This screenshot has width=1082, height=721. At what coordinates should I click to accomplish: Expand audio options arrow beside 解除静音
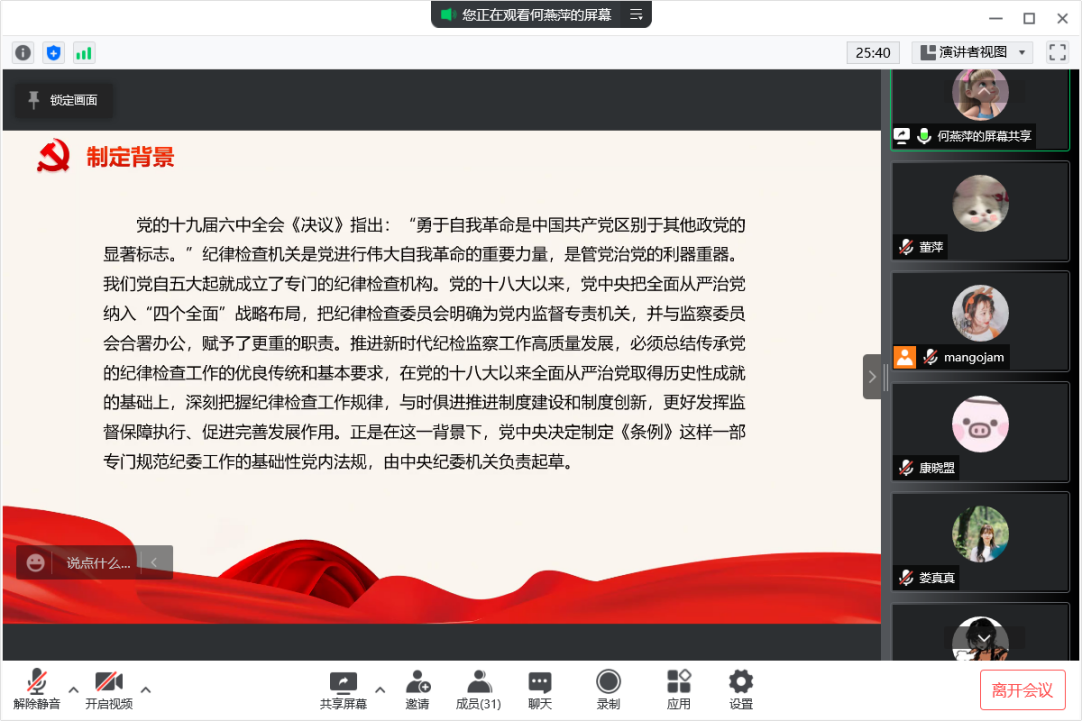point(73,689)
